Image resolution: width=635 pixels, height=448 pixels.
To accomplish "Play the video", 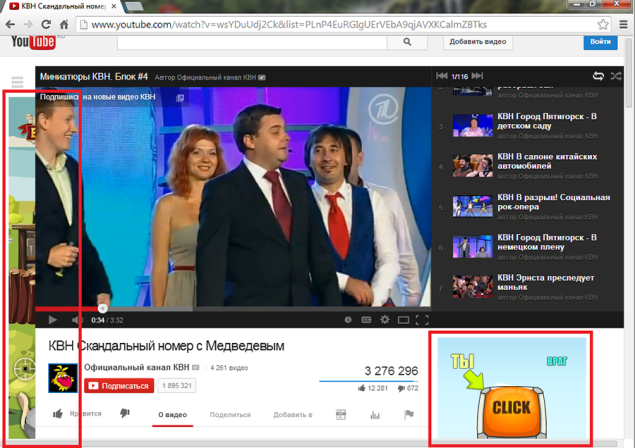I will click(x=53, y=320).
